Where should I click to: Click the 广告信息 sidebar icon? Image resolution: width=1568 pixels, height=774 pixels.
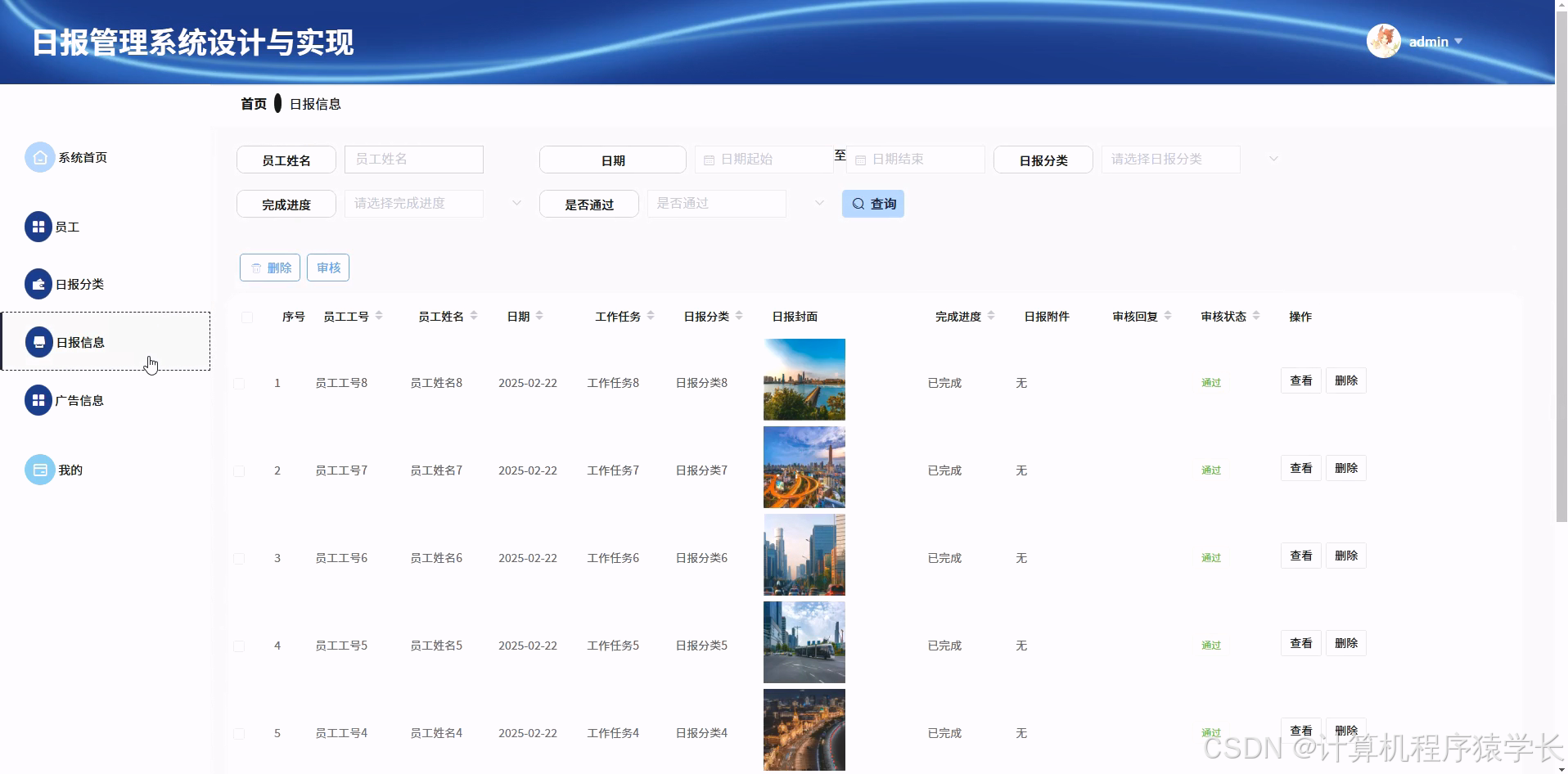[x=38, y=400]
